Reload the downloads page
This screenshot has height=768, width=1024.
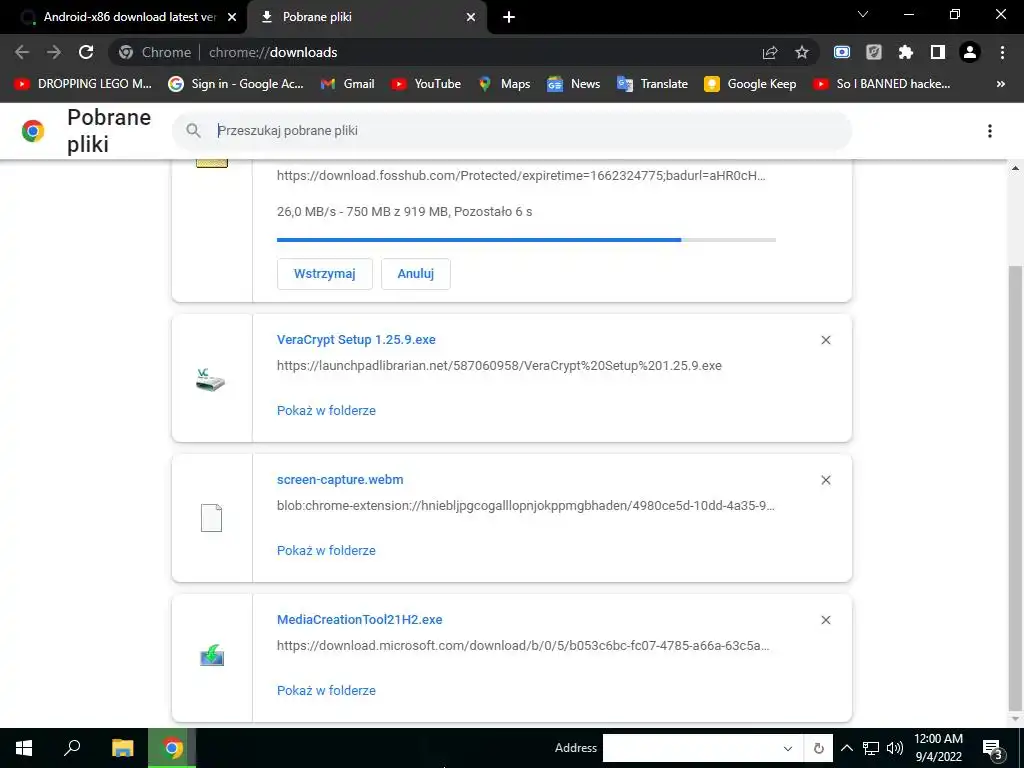(x=86, y=52)
